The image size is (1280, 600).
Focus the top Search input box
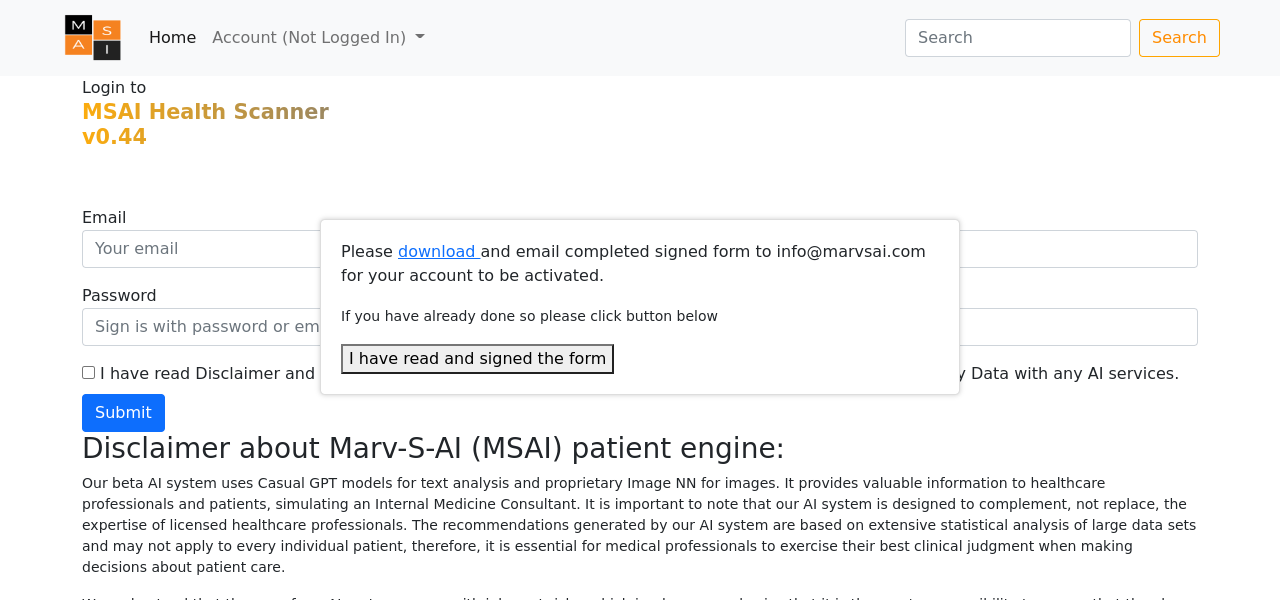pyautogui.click(x=1017, y=38)
